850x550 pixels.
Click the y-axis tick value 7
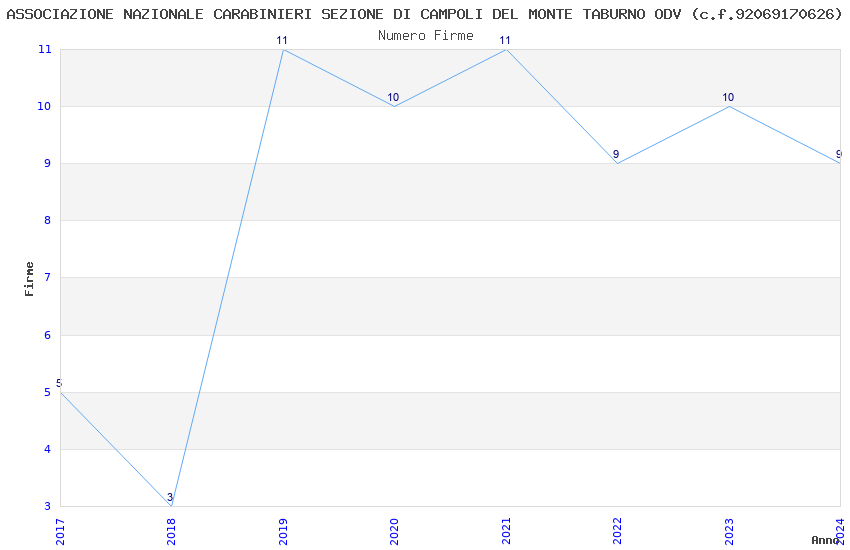(48, 277)
